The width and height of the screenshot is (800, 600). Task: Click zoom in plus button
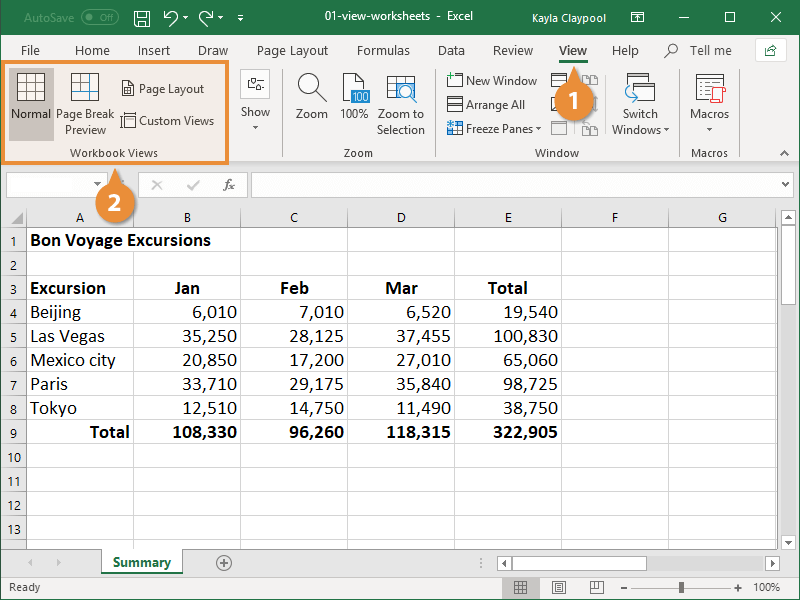pos(738,588)
